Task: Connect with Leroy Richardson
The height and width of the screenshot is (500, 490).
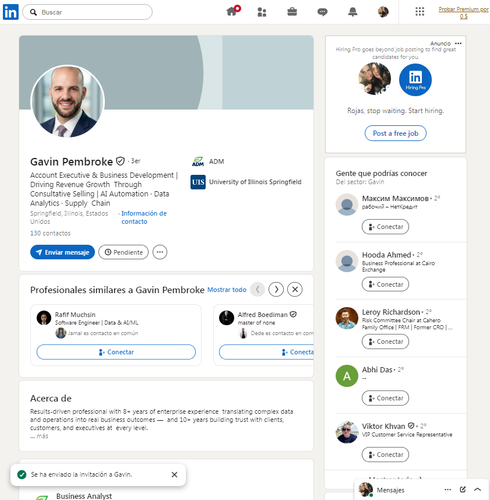Action: tap(385, 342)
